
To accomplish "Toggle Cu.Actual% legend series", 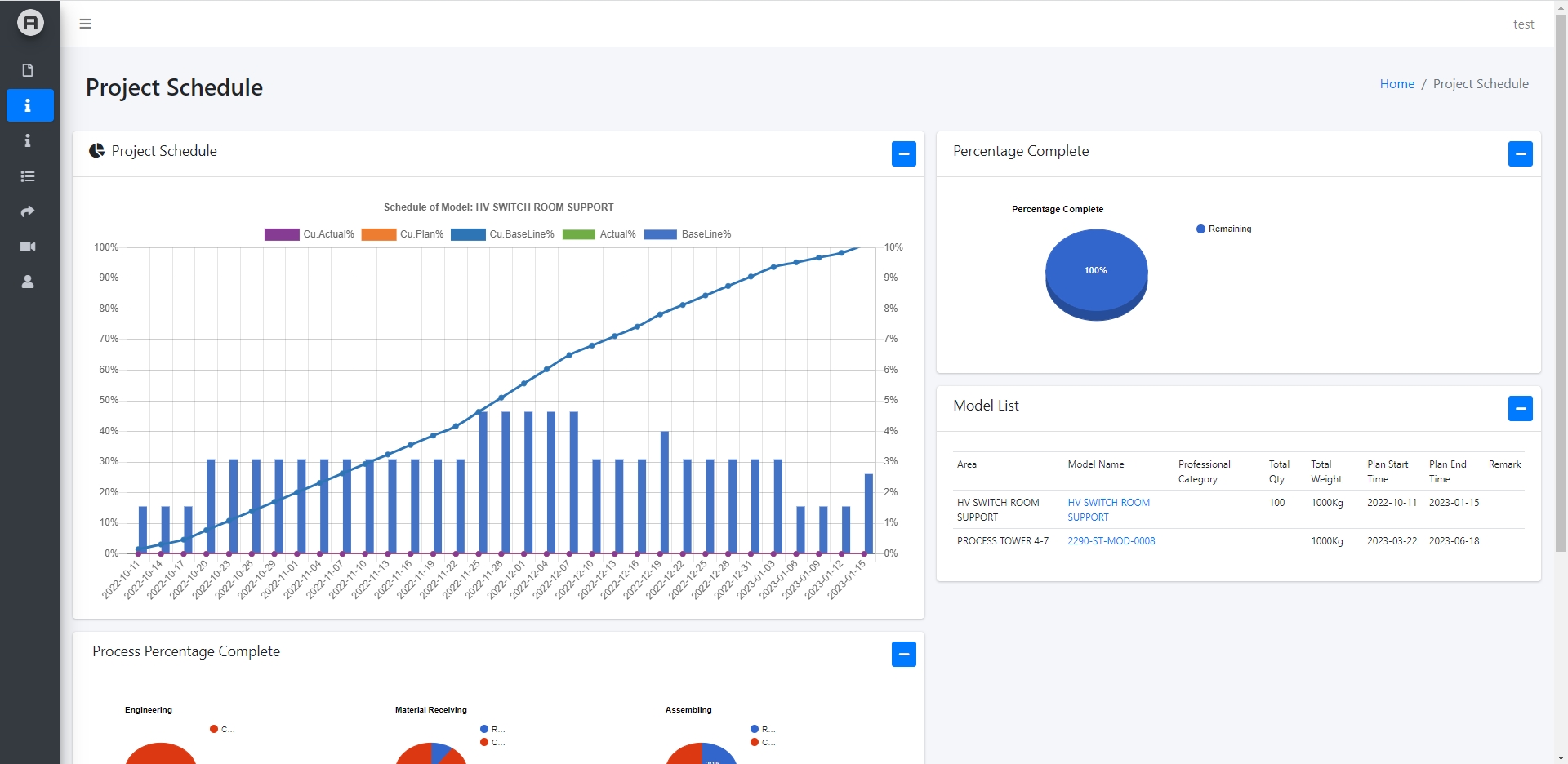I will pyautogui.click(x=310, y=234).
